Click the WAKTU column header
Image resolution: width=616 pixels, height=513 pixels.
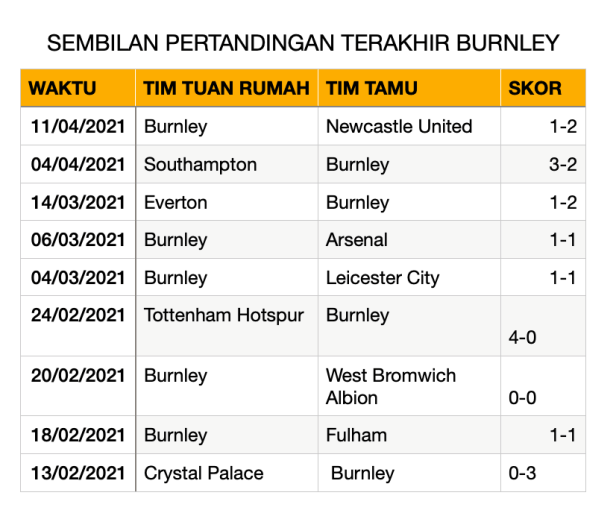pyautogui.click(x=63, y=88)
